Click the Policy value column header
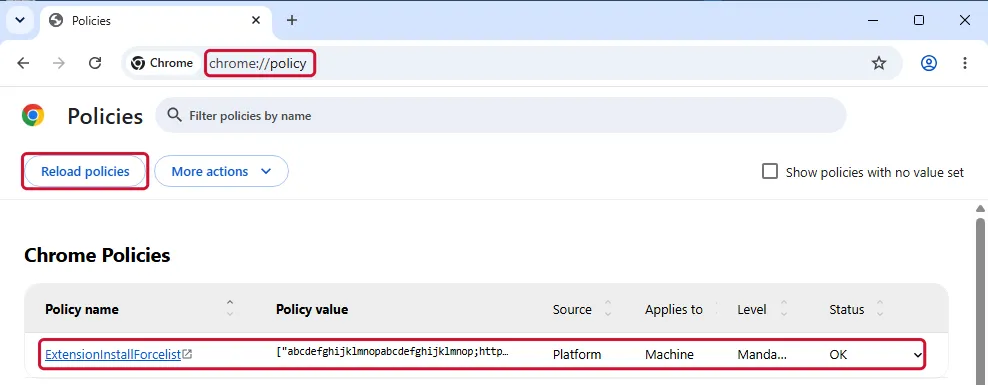This screenshot has height=385, width=988. pyautogui.click(x=312, y=309)
